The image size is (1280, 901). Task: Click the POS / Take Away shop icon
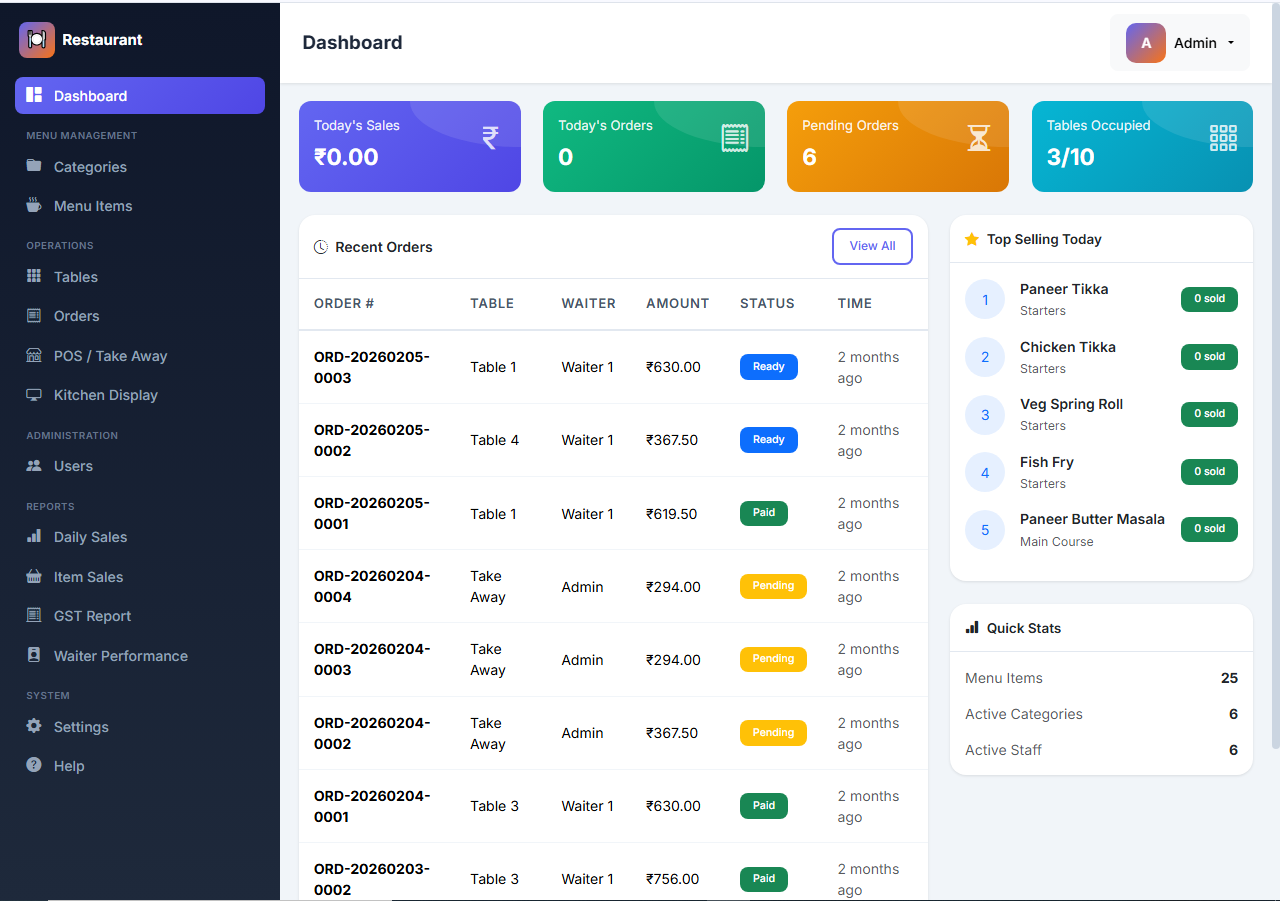34,356
